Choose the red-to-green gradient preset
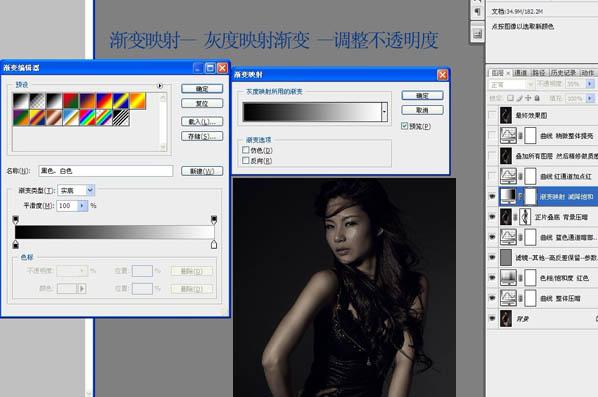 71,101
